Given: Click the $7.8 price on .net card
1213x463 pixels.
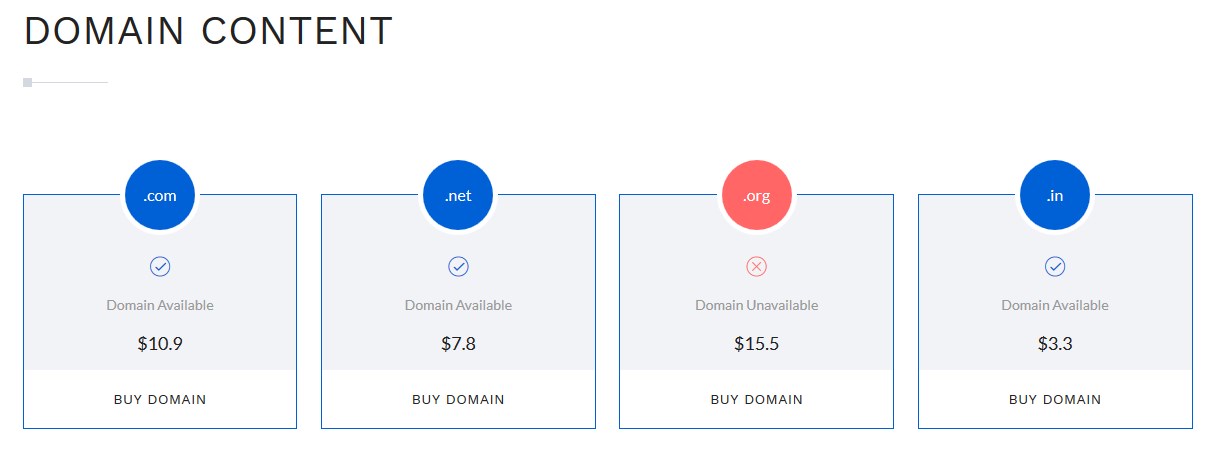Looking at the screenshot, I should [x=458, y=344].
